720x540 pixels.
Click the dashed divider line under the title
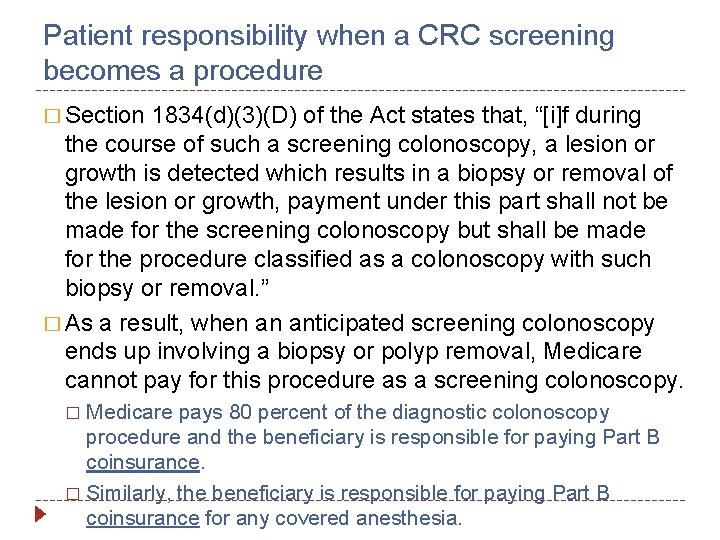tap(360, 90)
